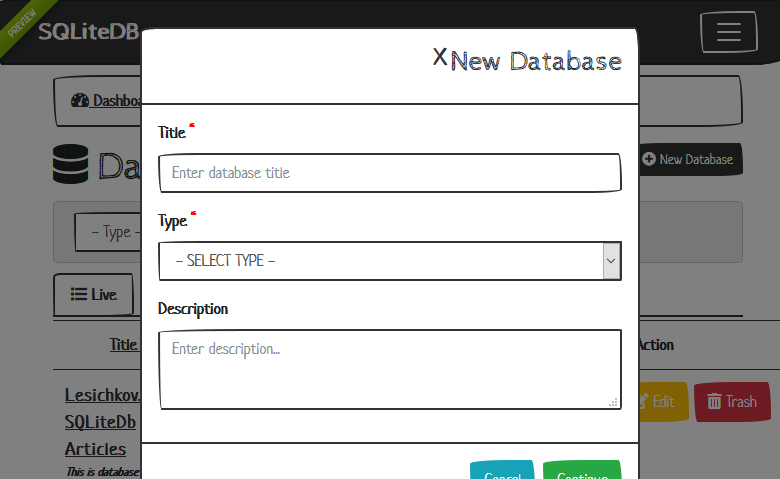Expand the SELECT TYPE dropdown arrow
Screen dimensions: 780x479
611,261
